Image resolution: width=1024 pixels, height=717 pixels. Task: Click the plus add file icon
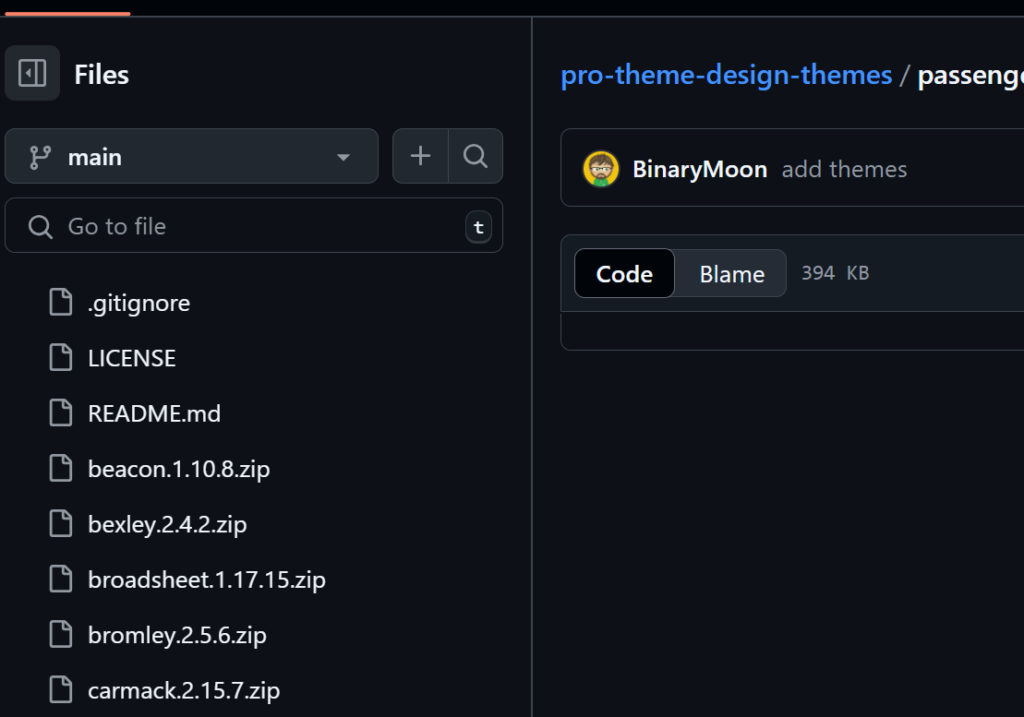pyautogui.click(x=421, y=156)
